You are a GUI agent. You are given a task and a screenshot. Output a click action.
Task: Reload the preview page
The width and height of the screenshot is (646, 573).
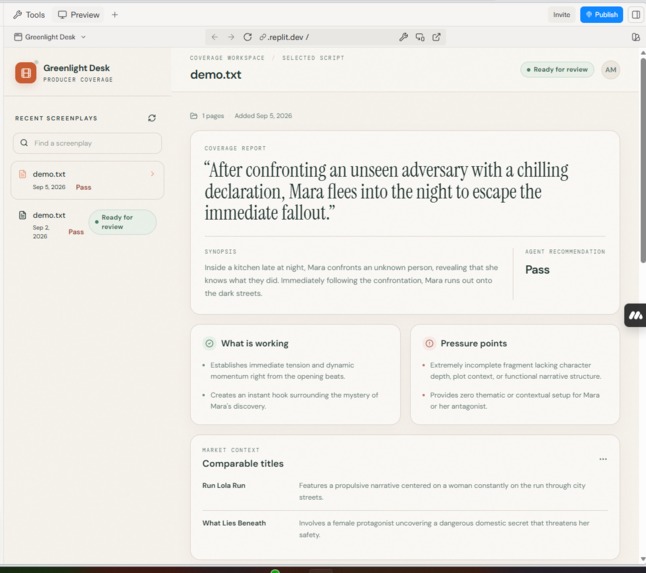coord(248,37)
